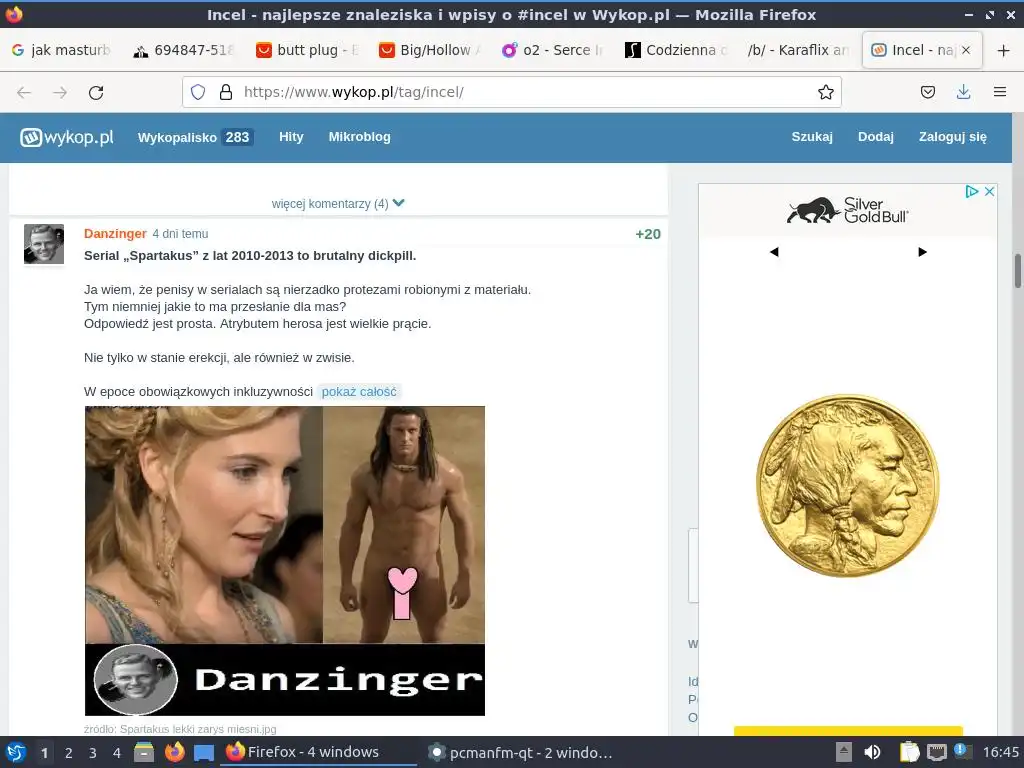Click the forward navigation arrow
This screenshot has width=1024, height=768.
pyautogui.click(x=60, y=93)
